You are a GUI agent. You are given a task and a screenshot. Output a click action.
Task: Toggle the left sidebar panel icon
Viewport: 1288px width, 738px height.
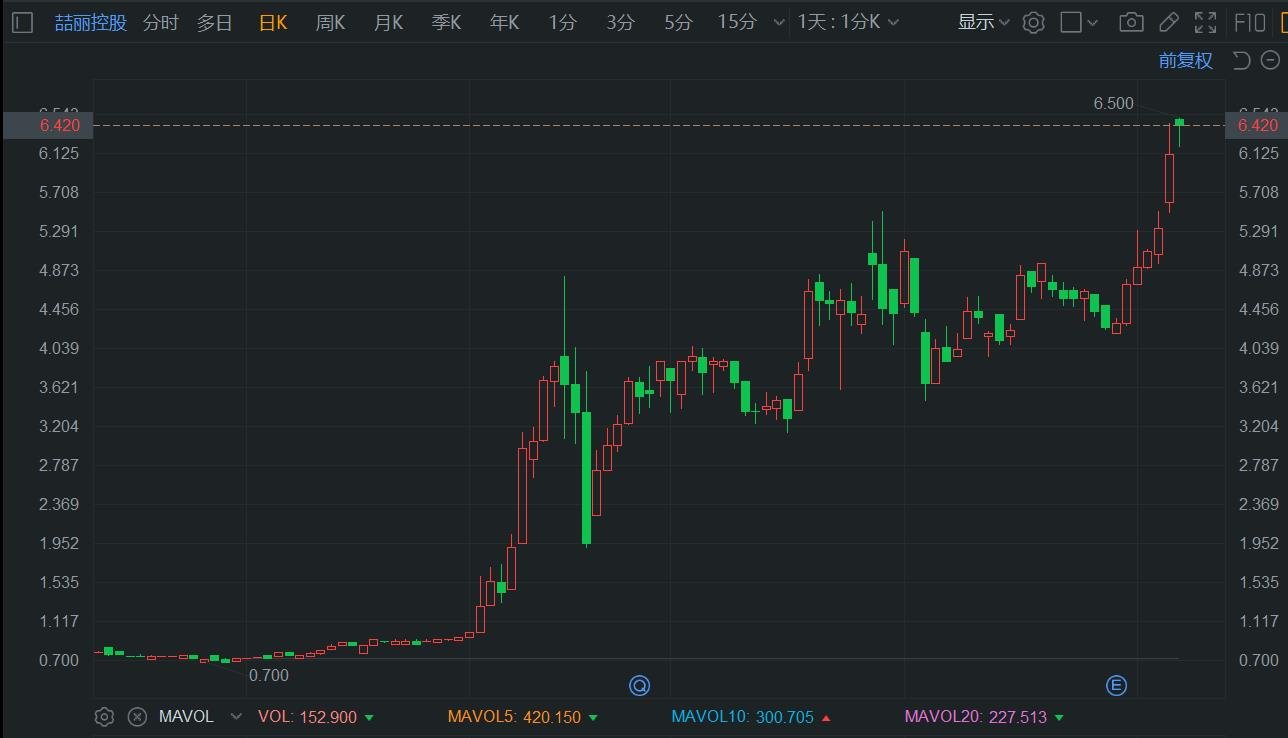pyautogui.click(x=23, y=22)
